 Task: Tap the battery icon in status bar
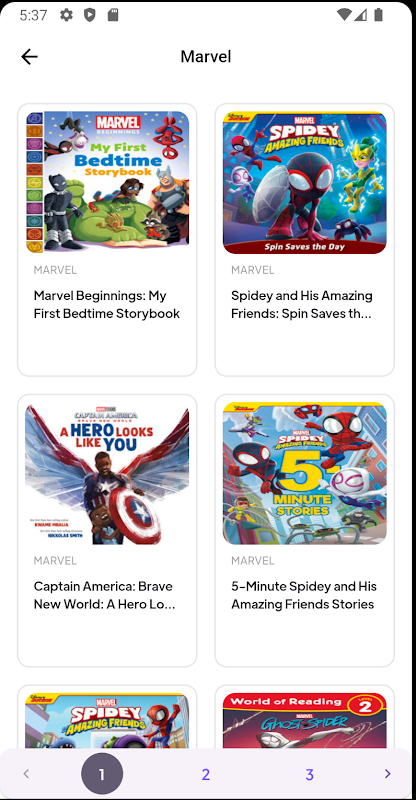click(378, 15)
